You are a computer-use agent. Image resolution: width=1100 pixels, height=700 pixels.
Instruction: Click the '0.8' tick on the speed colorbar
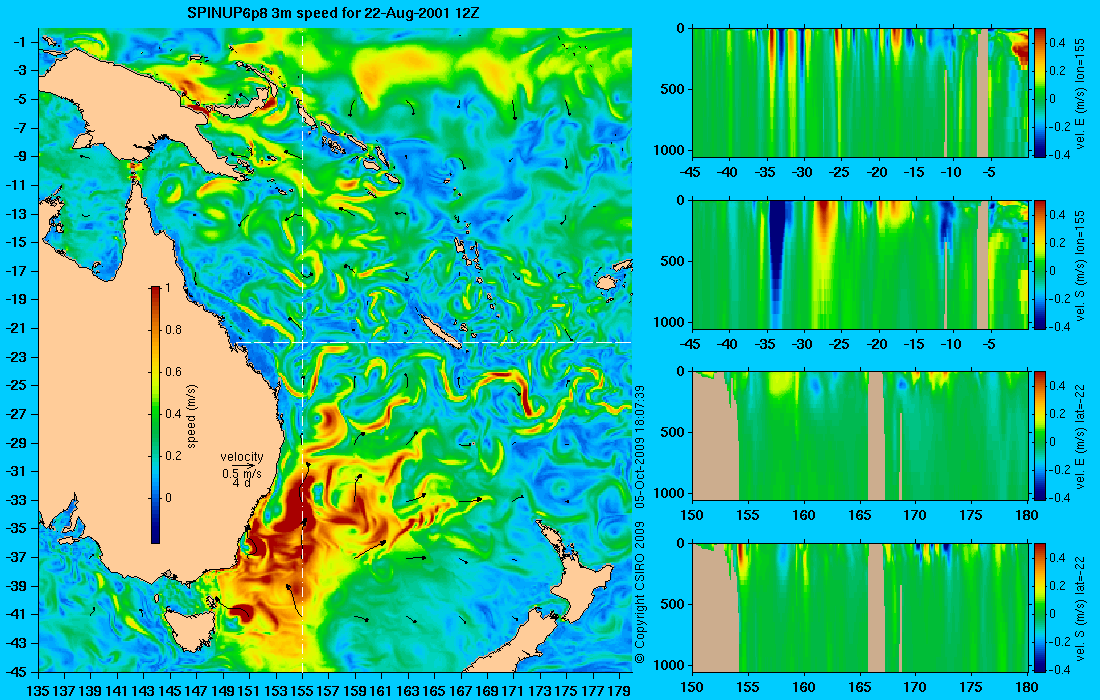tap(173, 330)
